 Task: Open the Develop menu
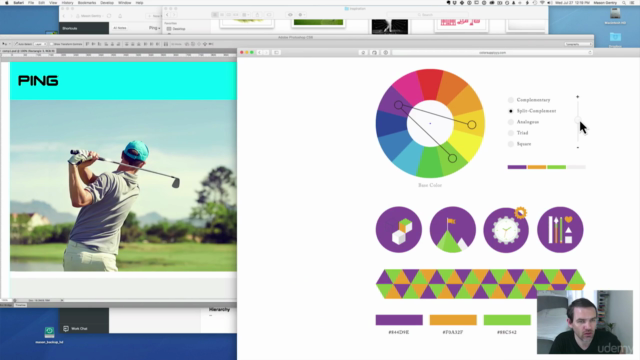tap(107, 3)
